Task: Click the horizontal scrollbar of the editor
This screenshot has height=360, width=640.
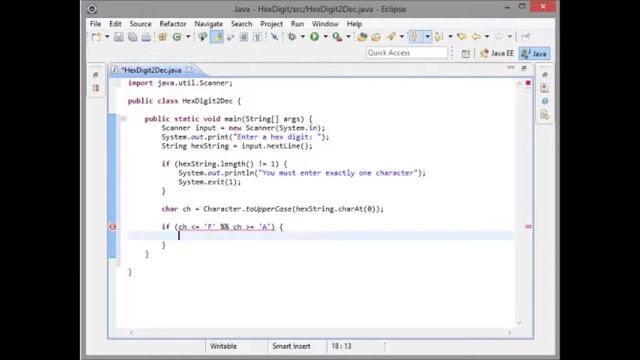Action: pos(320,333)
